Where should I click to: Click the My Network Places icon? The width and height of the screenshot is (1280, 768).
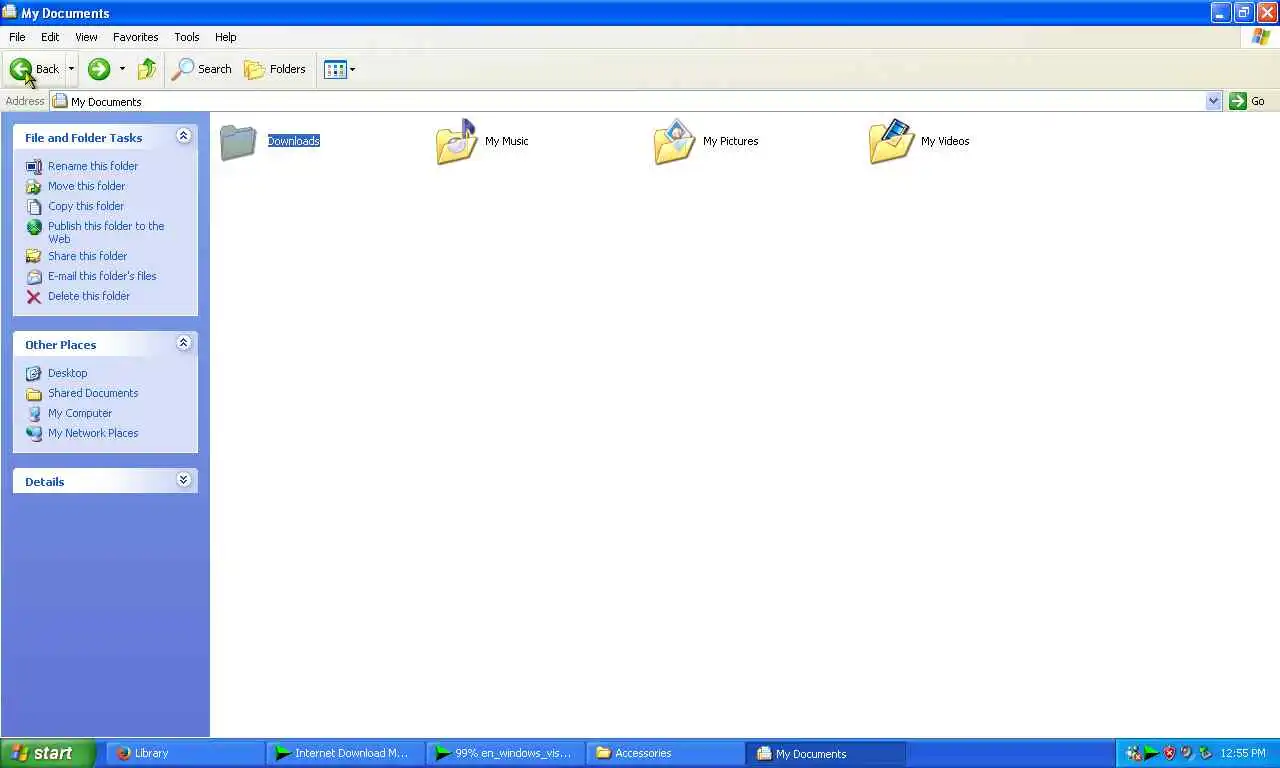(34, 433)
